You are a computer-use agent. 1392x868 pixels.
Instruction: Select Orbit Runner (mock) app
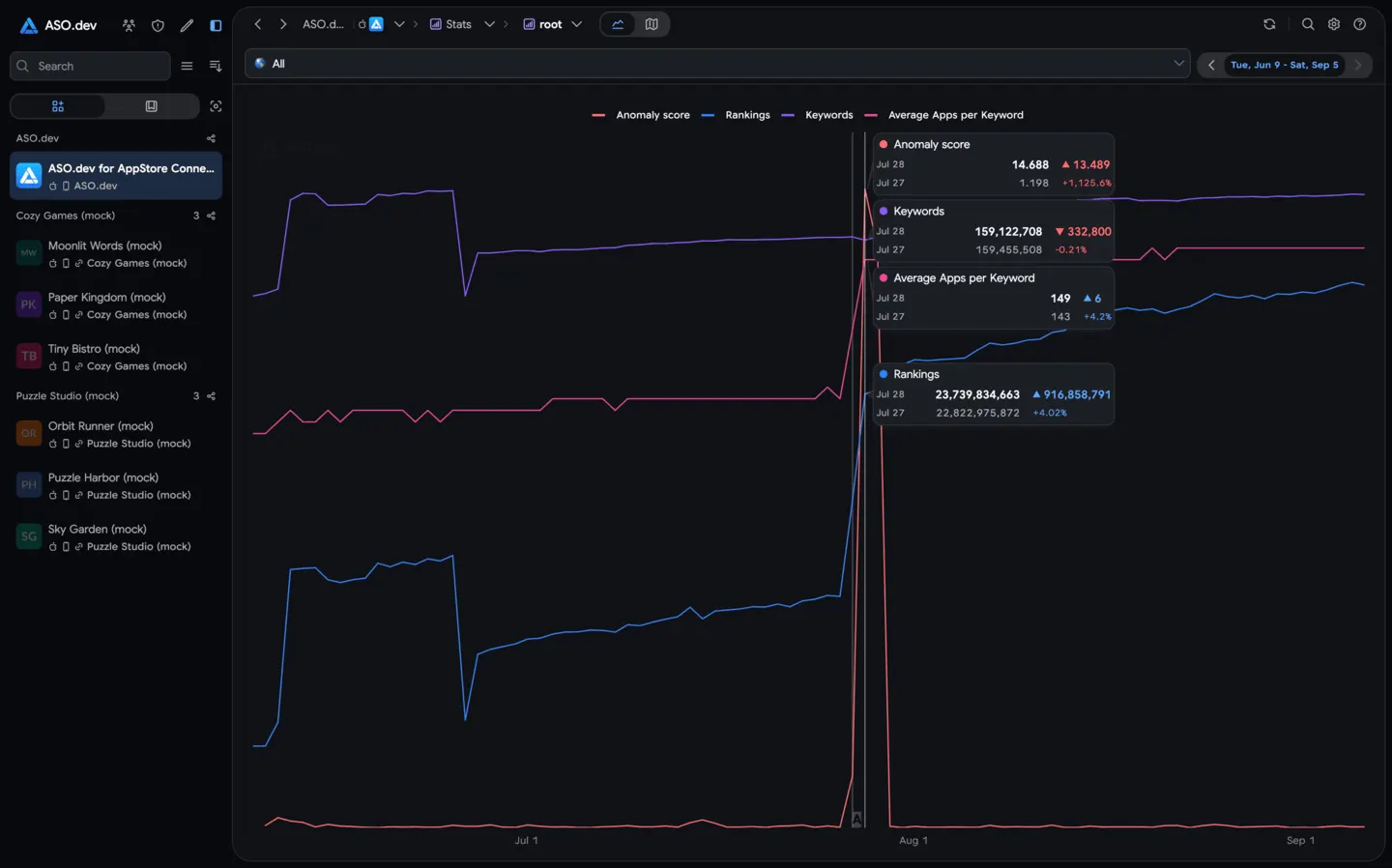click(x=116, y=434)
